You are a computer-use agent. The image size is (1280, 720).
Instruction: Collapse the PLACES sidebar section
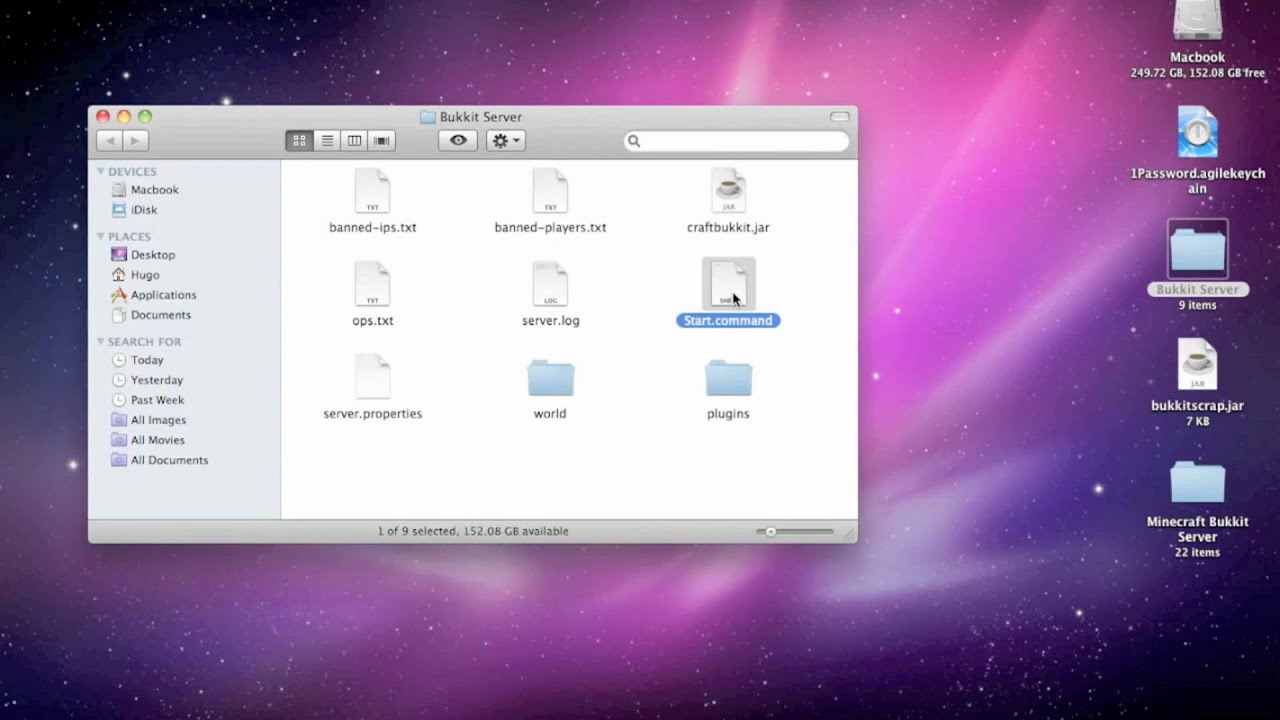point(101,236)
